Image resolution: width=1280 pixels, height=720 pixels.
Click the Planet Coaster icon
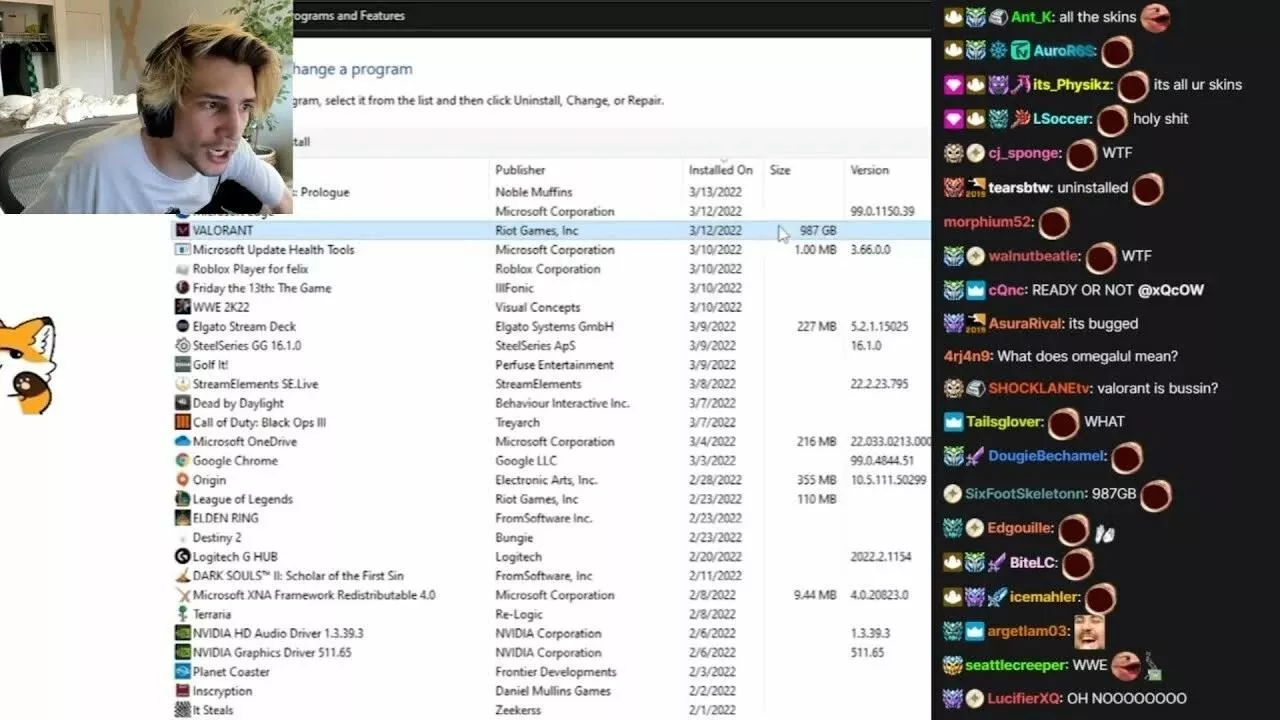click(182, 672)
